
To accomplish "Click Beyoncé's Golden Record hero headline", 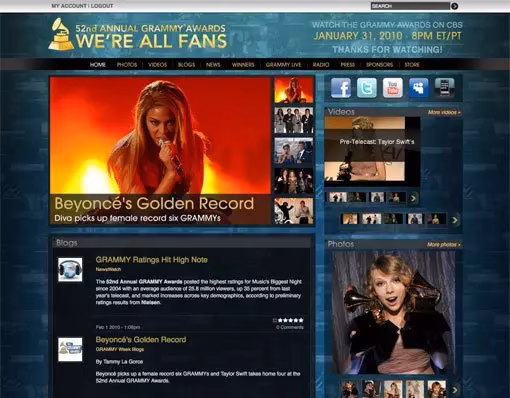I will (x=154, y=204).
